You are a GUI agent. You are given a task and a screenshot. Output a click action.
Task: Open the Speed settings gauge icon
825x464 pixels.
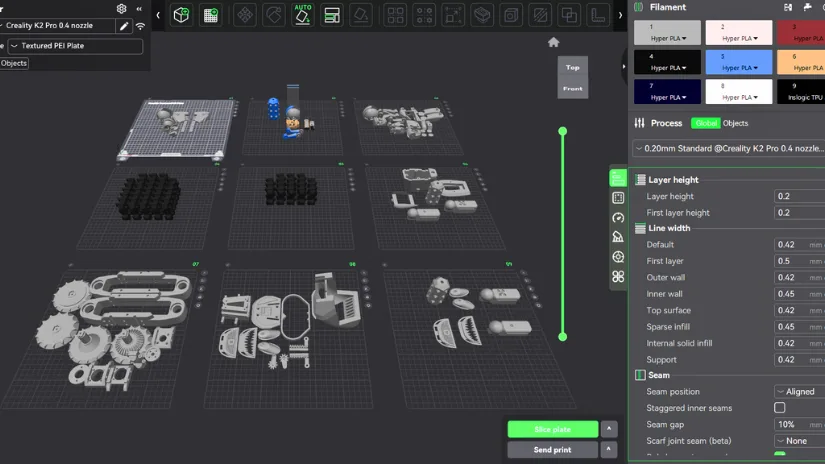(x=618, y=217)
